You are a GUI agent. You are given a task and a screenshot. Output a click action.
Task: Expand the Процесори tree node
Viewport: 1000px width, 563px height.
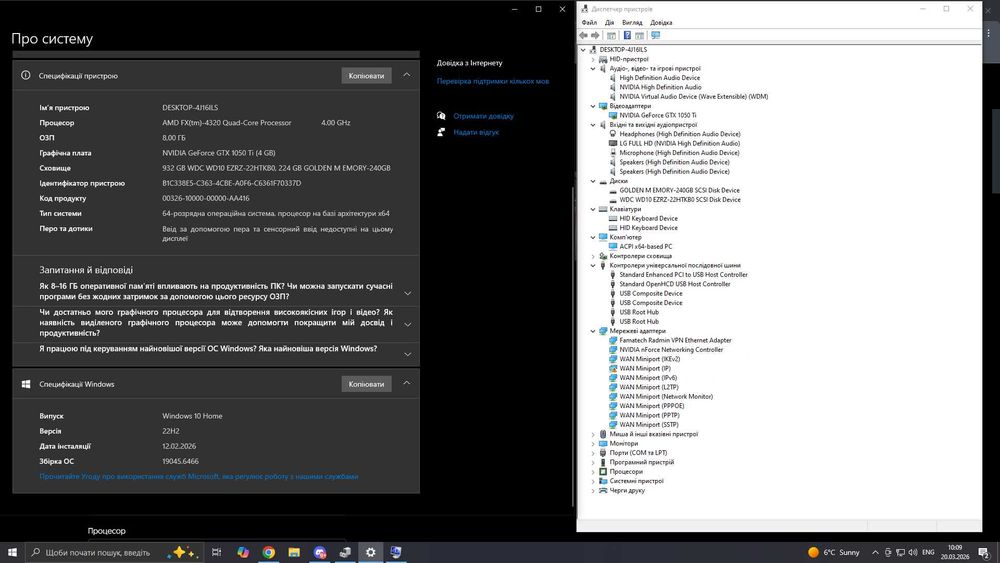click(x=593, y=472)
